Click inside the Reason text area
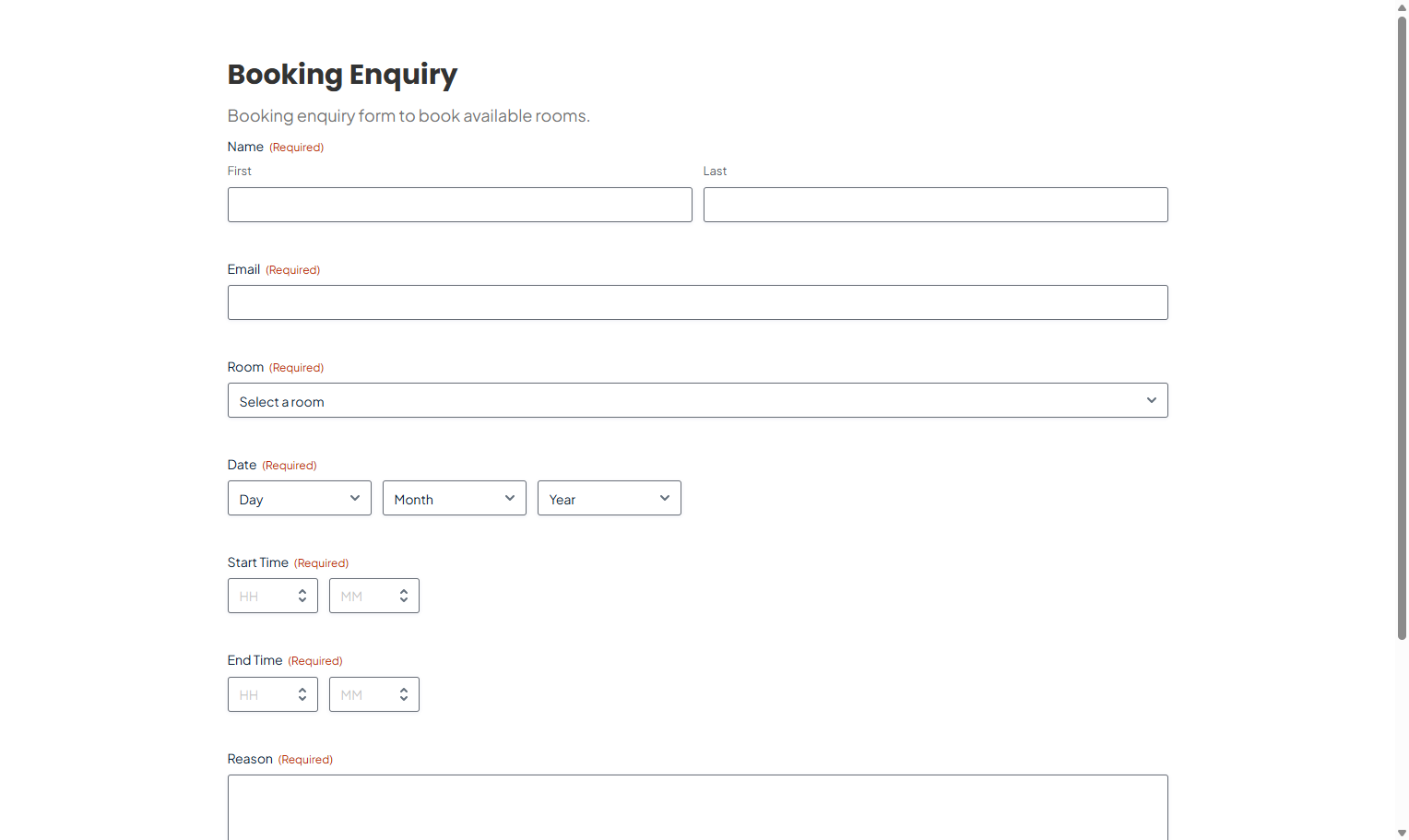The height and width of the screenshot is (840, 1409). [x=697, y=807]
